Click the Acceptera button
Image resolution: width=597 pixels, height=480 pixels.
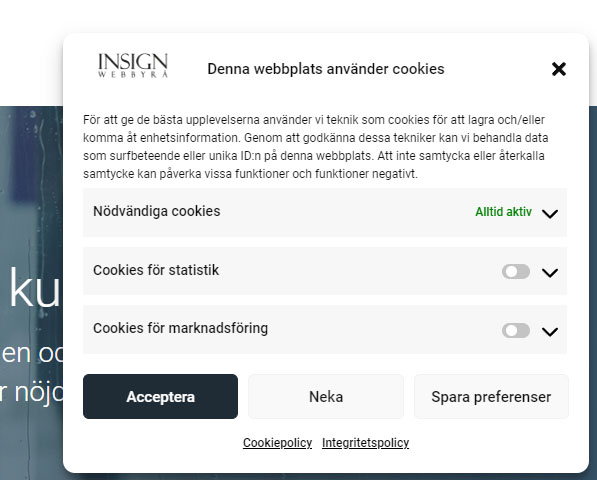point(160,397)
